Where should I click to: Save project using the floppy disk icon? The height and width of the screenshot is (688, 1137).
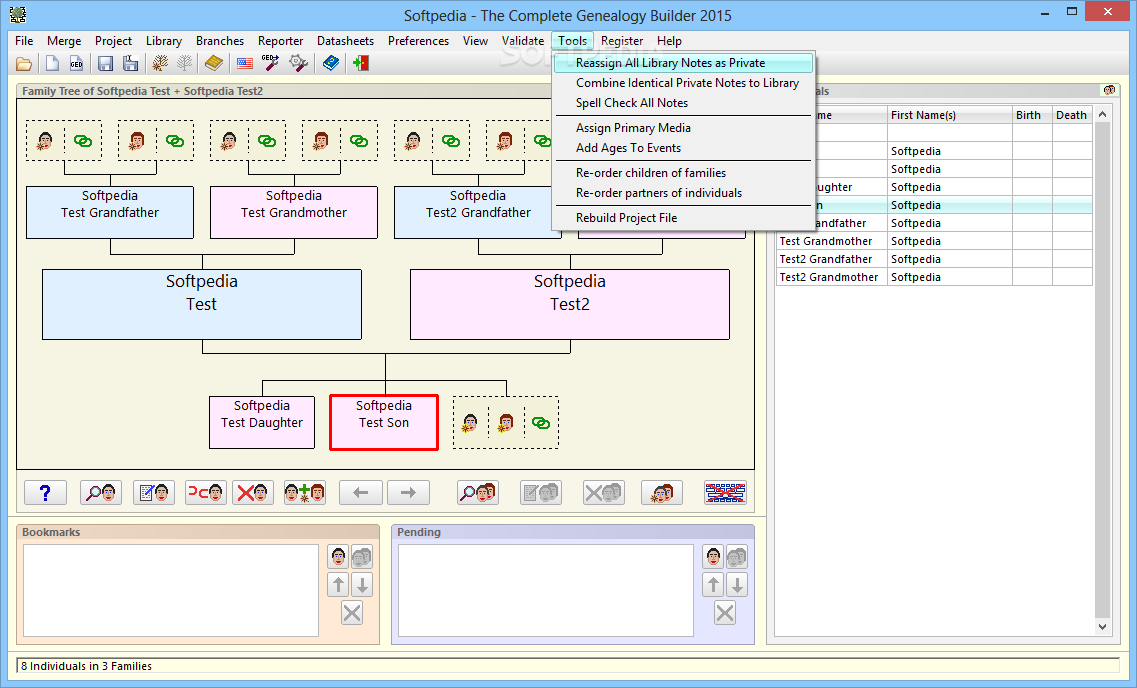pyautogui.click(x=105, y=64)
